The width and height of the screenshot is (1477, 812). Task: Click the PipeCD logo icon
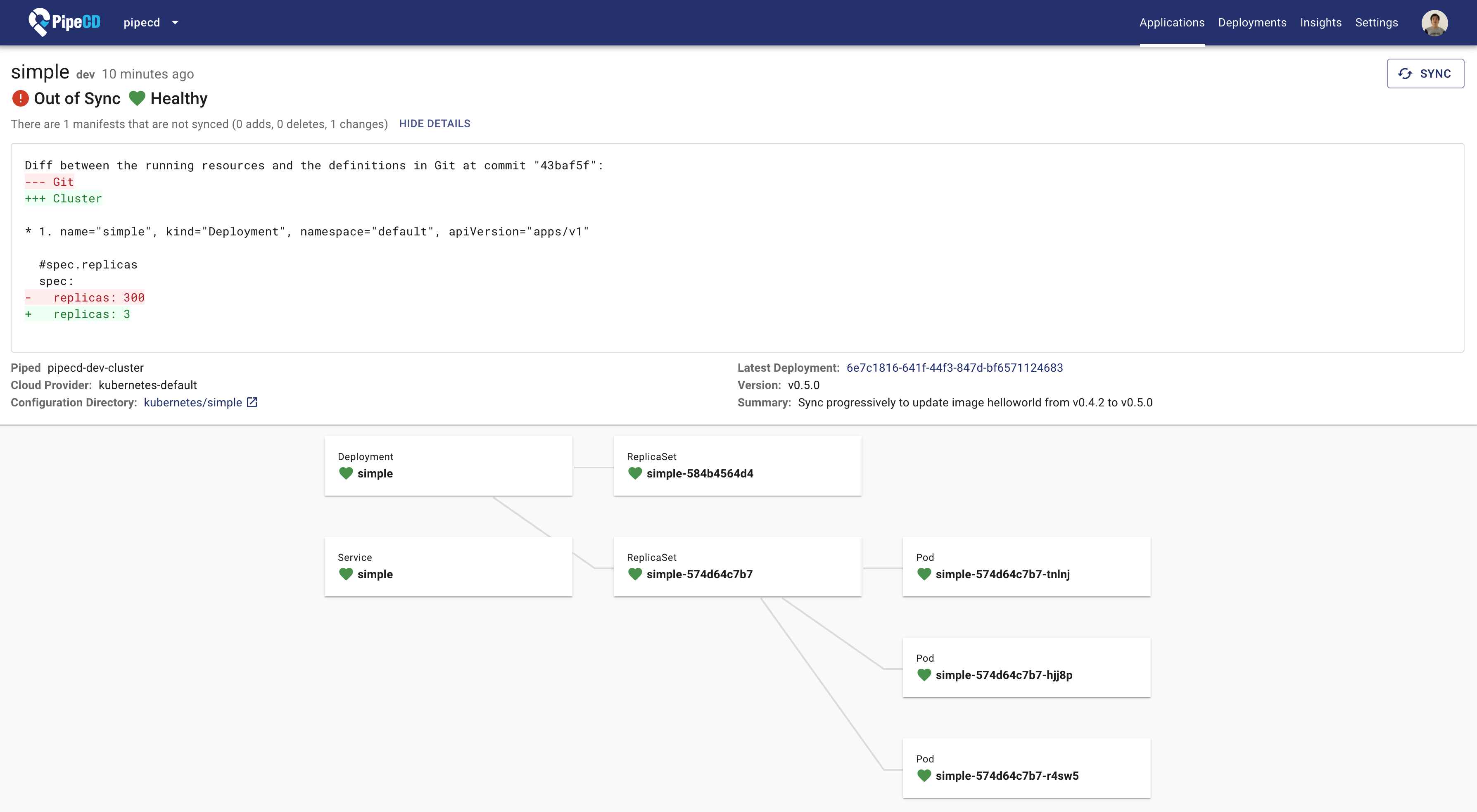pos(40,22)
